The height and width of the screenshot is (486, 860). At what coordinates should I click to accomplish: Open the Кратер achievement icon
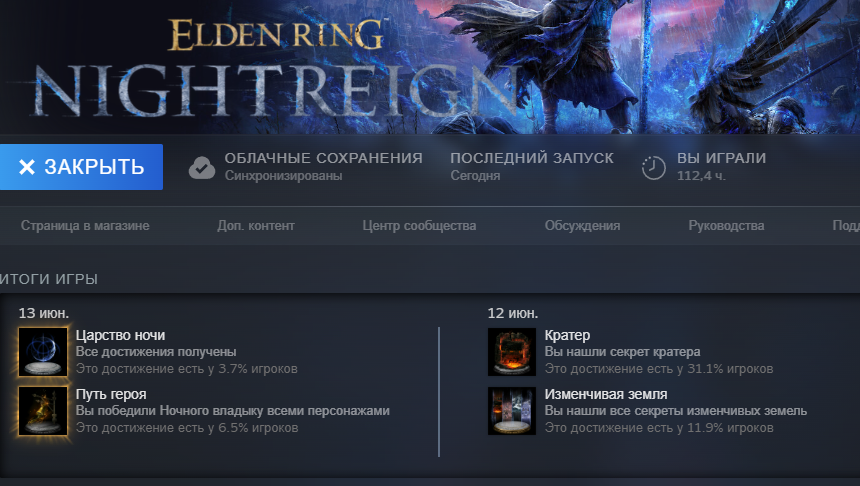click(512, 352)
